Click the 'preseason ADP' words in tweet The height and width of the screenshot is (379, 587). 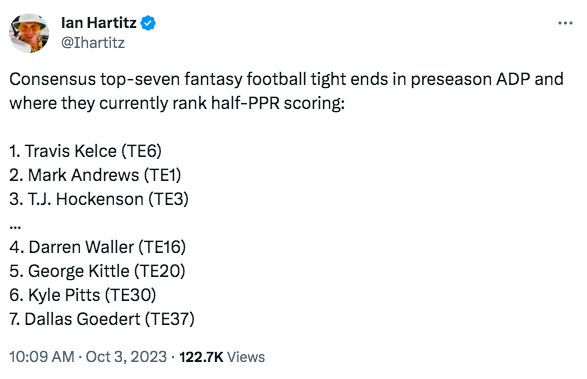point(471,80)
